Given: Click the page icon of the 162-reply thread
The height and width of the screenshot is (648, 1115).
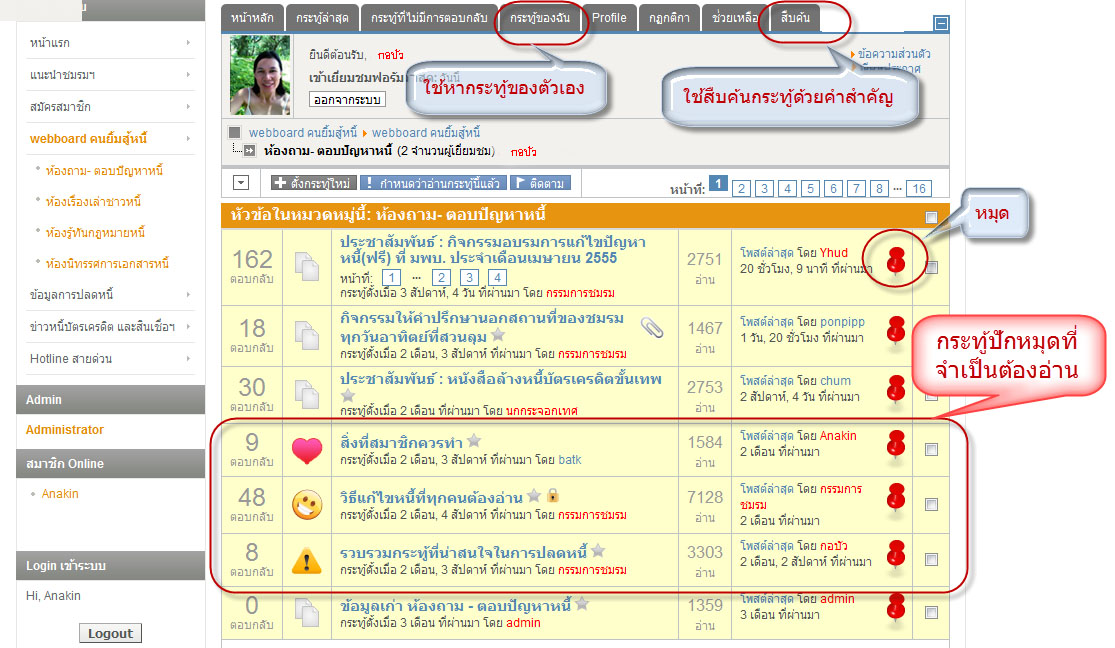Looking at the screenshot, I should (x=307, y=267).
